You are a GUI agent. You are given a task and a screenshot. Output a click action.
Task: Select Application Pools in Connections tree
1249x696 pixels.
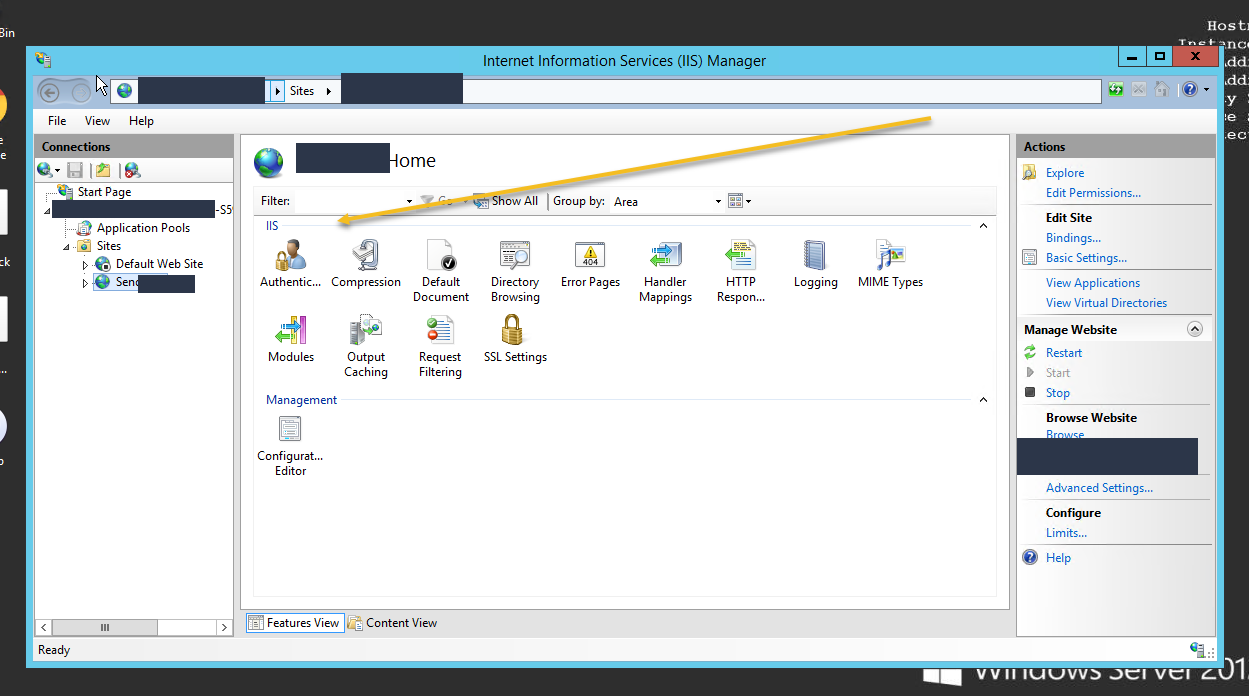pos(143,228)
